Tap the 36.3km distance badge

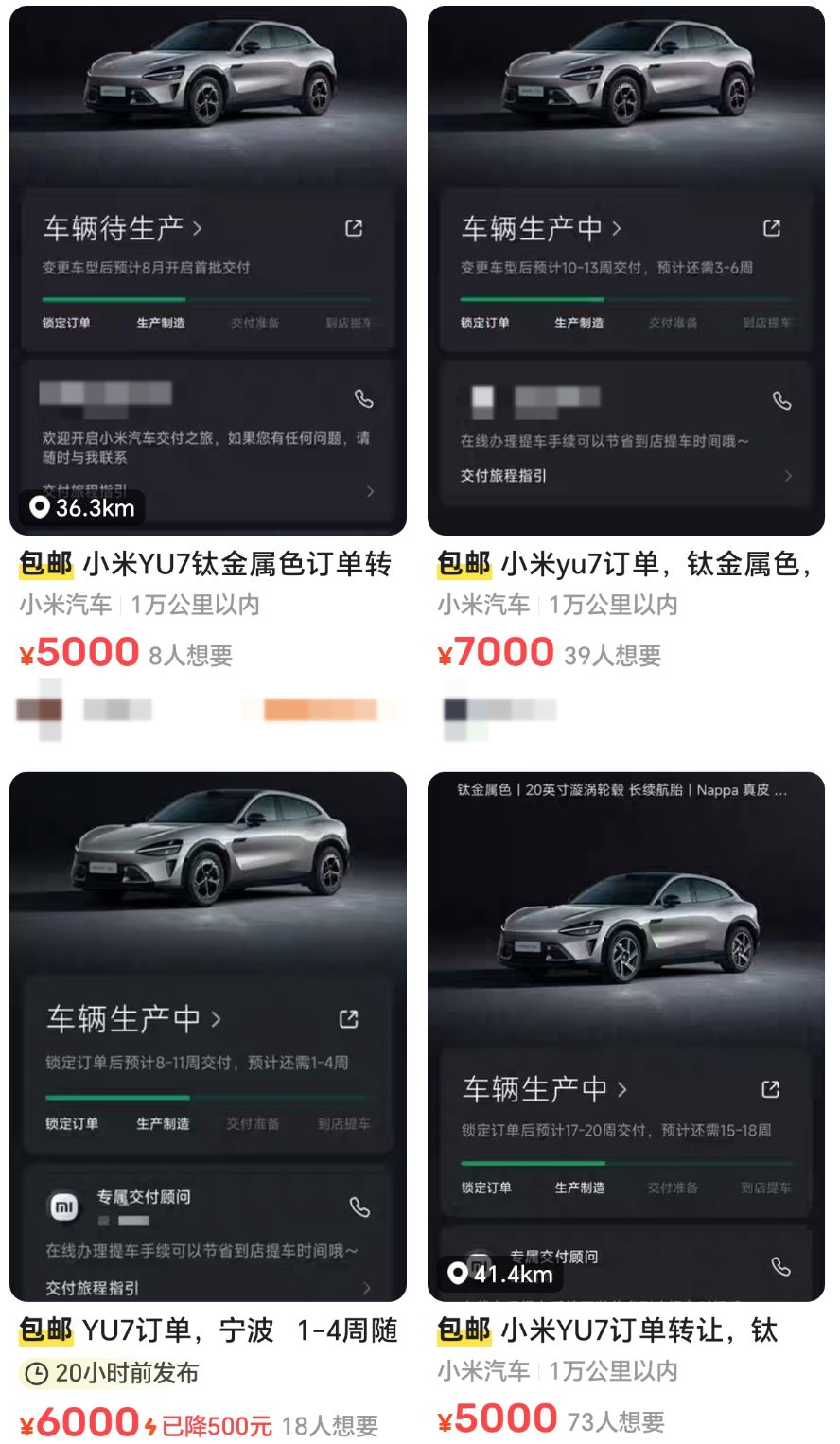click(x=82, y=508)
